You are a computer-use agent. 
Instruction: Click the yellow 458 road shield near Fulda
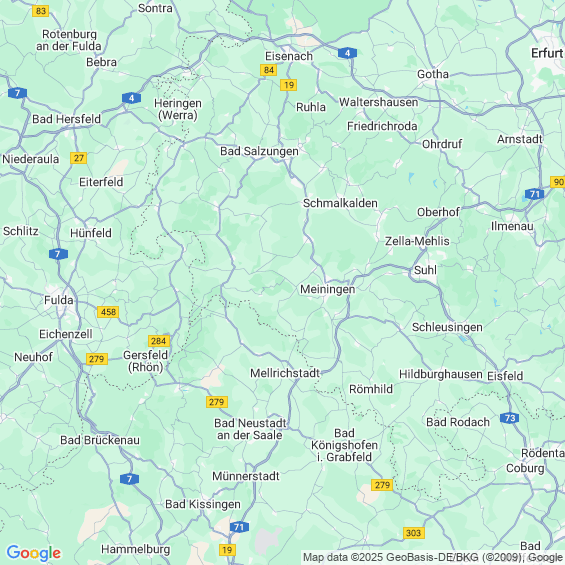(x=108, y=312)
